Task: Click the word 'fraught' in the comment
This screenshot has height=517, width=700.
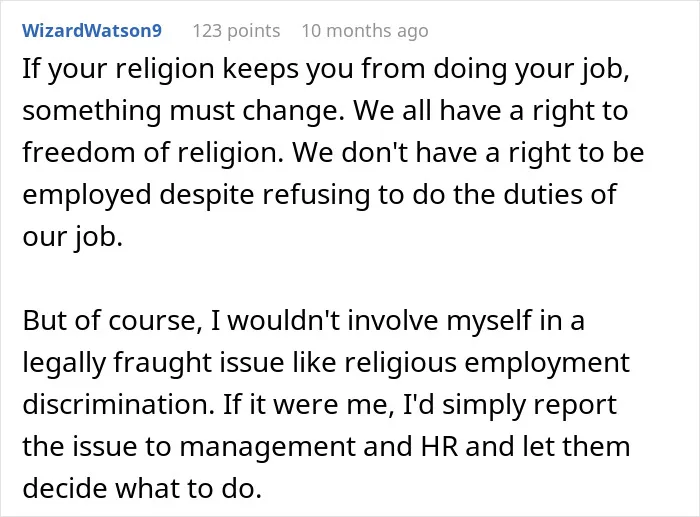Action: pos(162,363)
